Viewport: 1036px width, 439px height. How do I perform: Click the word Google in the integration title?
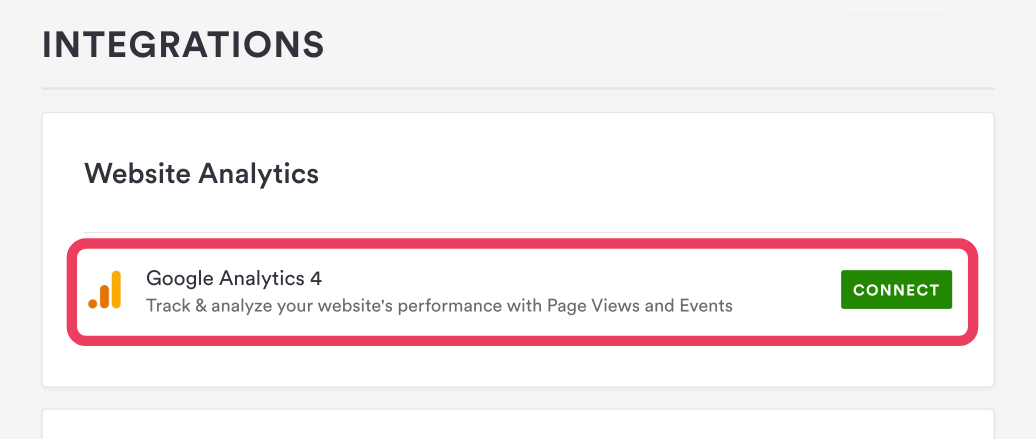(174, 278)
